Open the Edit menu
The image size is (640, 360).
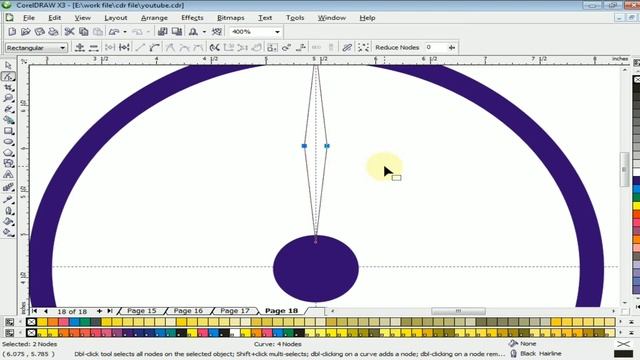tap(54, 18)
